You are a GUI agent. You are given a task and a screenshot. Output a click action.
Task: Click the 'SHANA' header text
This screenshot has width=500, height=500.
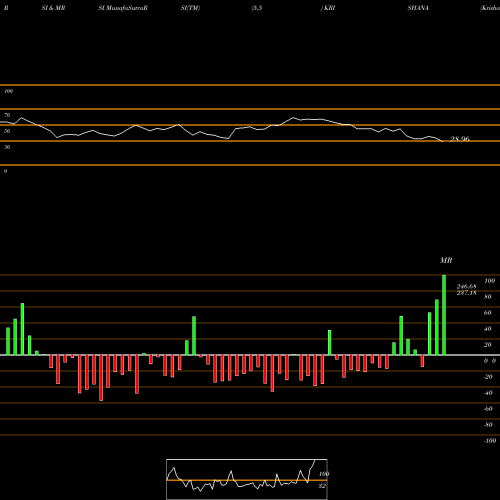tap(418, 8)
